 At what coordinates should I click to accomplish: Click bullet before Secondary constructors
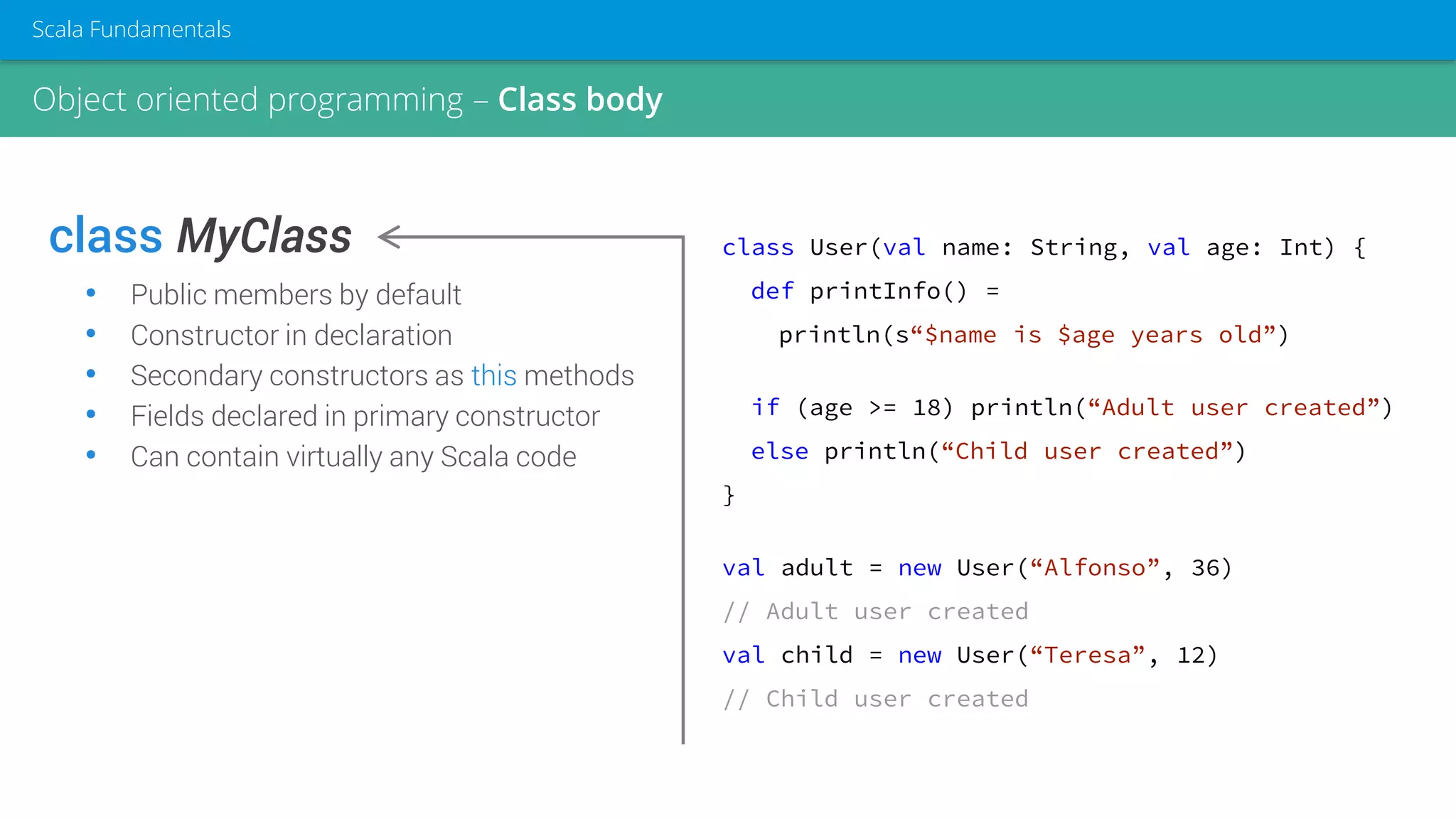tap(91, 374)
